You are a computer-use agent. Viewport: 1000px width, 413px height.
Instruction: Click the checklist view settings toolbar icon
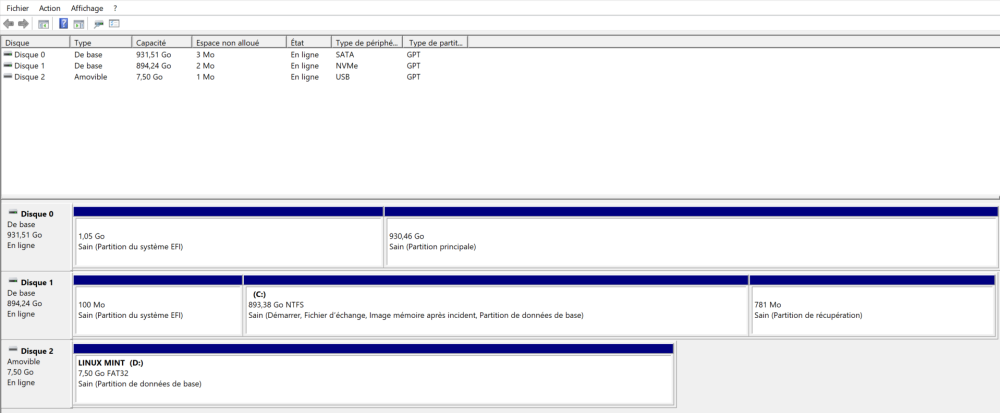coord(114,24)
